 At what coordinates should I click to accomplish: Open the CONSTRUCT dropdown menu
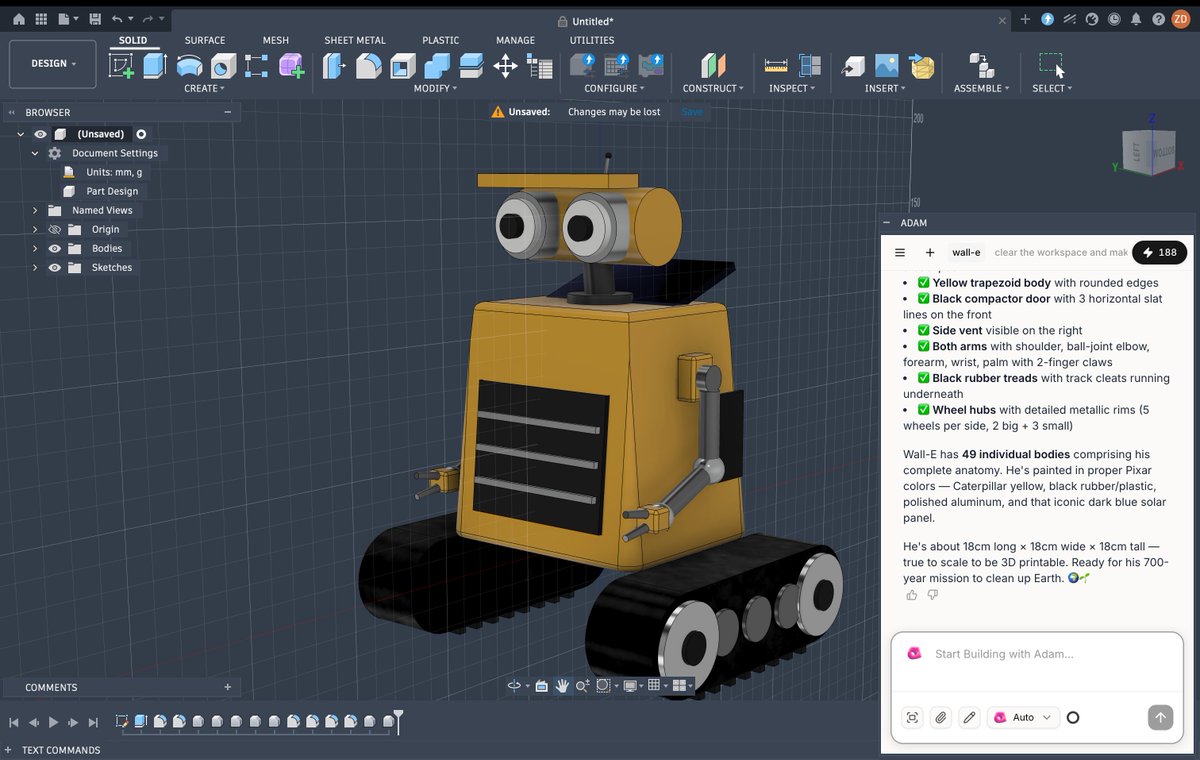(713, 88)
